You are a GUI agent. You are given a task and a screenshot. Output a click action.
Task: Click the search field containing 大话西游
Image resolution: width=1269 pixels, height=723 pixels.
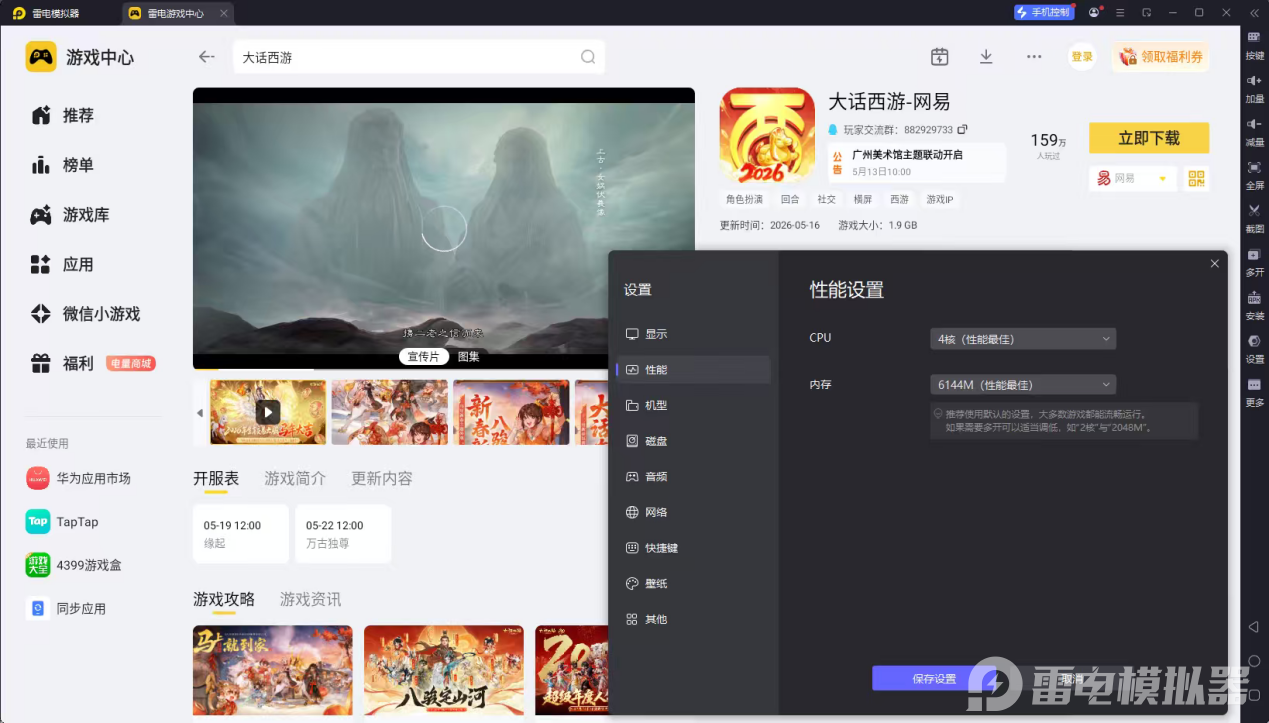[x=419, y=57]
